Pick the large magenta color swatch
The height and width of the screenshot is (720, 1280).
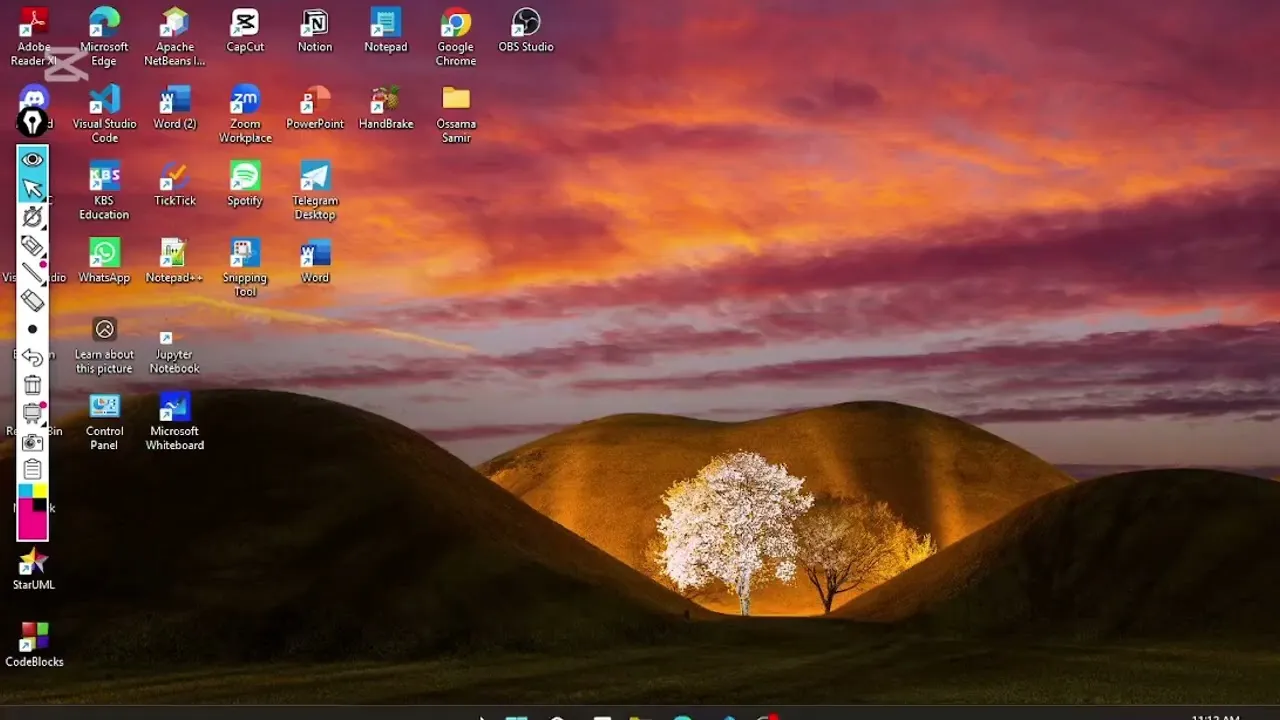click(x=27, y=523)
